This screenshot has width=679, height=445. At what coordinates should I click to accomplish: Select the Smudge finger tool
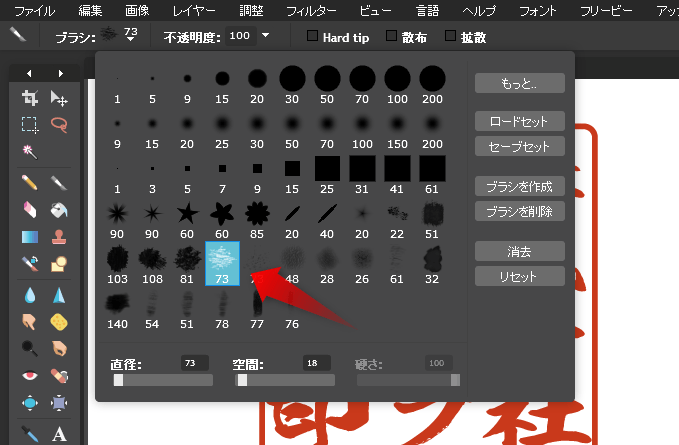pyautogui.click(x=30, y=322)
